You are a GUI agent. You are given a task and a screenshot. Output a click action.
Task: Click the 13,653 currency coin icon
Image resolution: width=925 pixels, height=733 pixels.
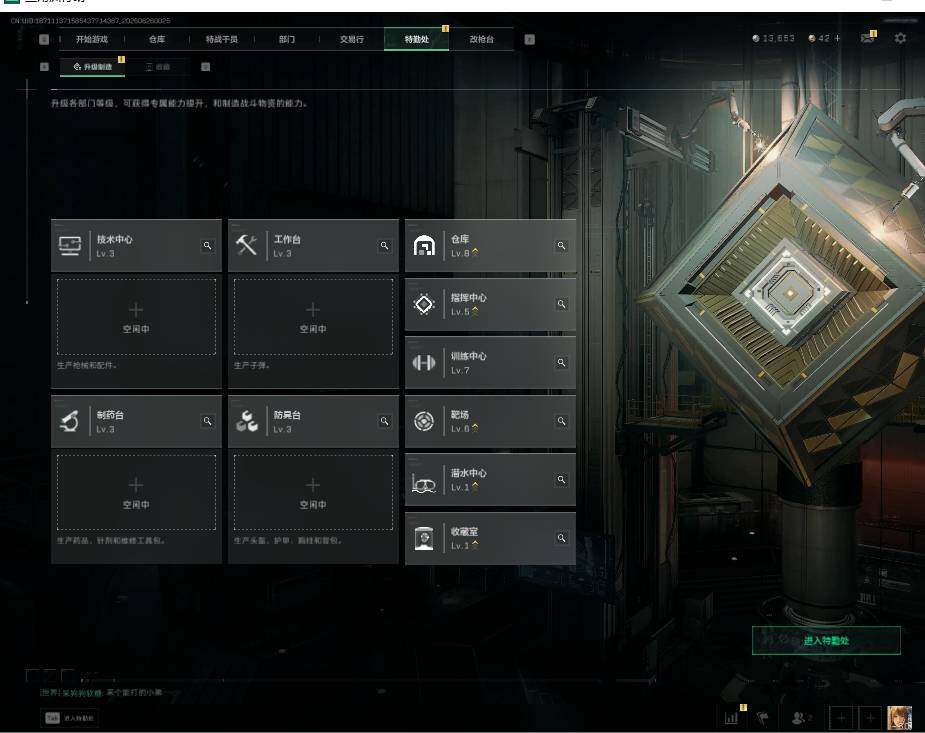click(756, 38)
